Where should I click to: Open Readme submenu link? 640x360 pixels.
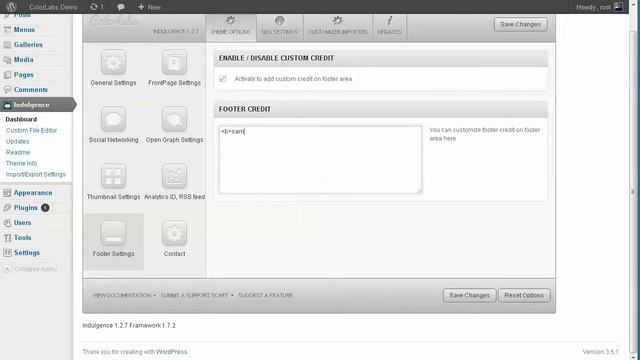click(x=18, y=152)
